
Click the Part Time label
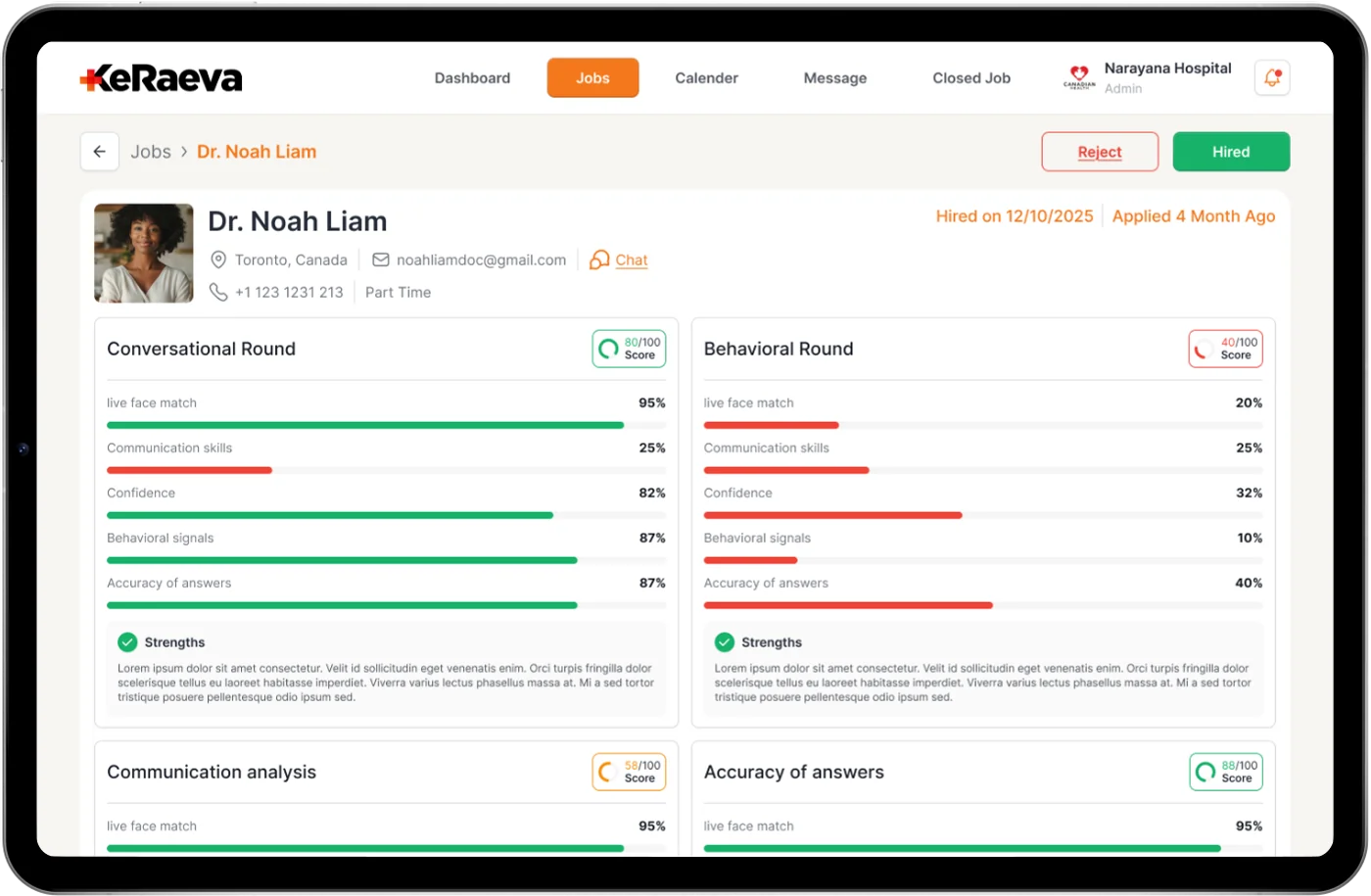(398, 293)
